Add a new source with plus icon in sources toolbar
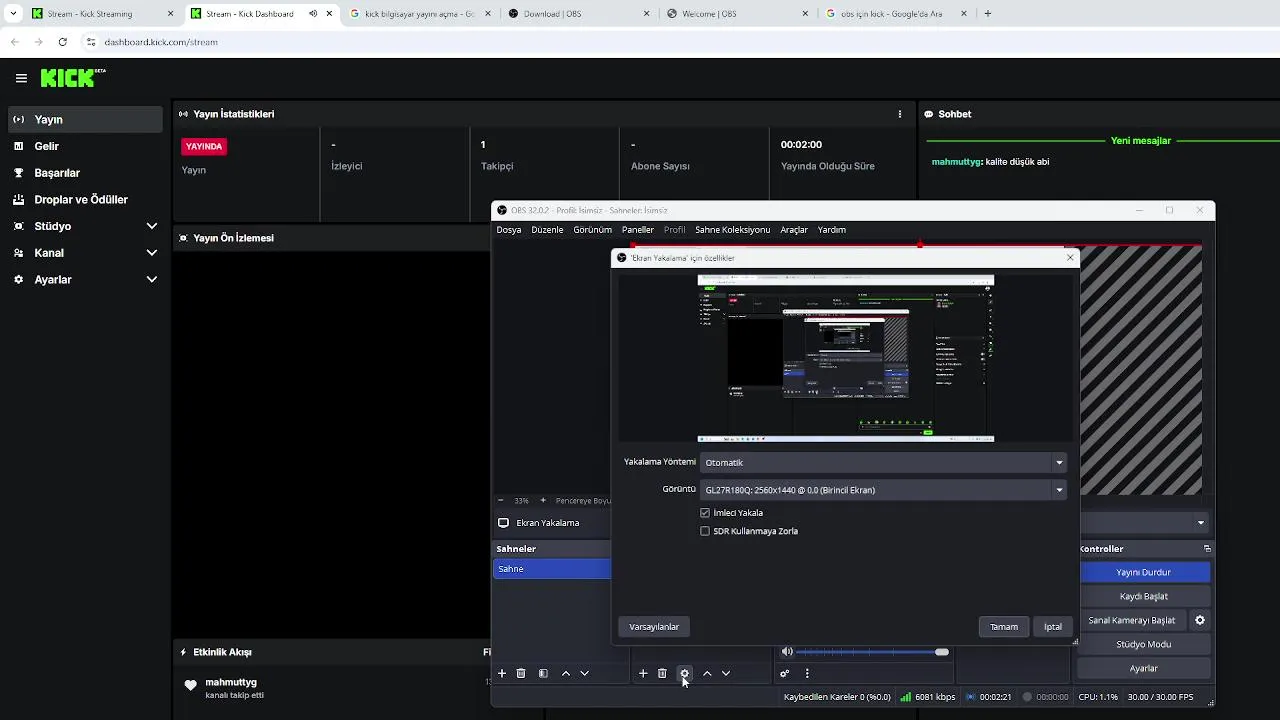The height and width of the screenshot is (720, 1280). [x=643, y=674]
